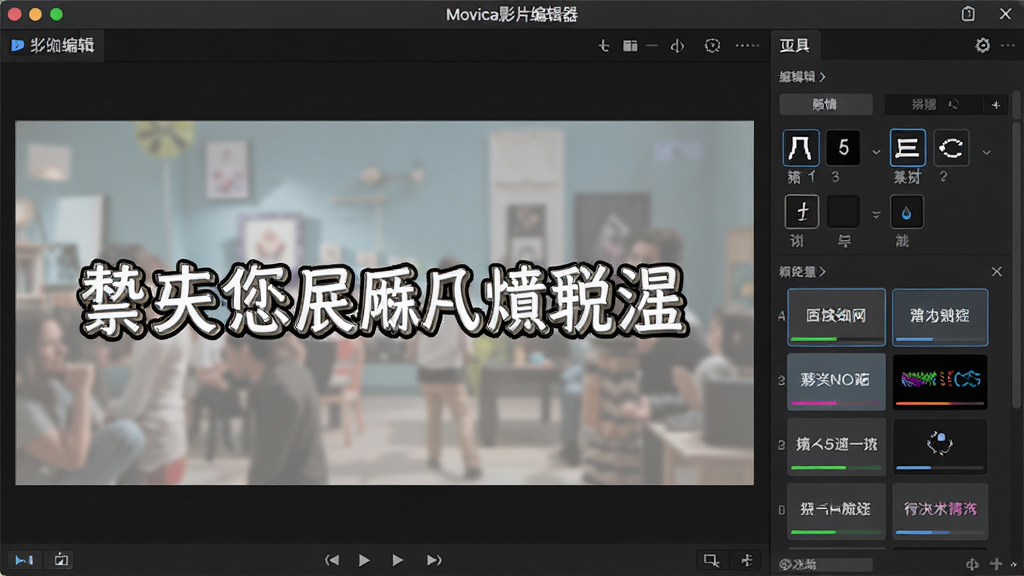Viewport: 1024px width, 576px height.
Task: Click the play button beside the skip-back control
Action: point(364,560)
